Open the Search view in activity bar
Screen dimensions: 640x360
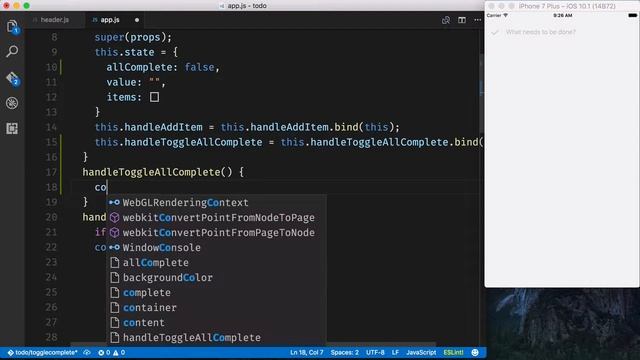click(12, 51)
